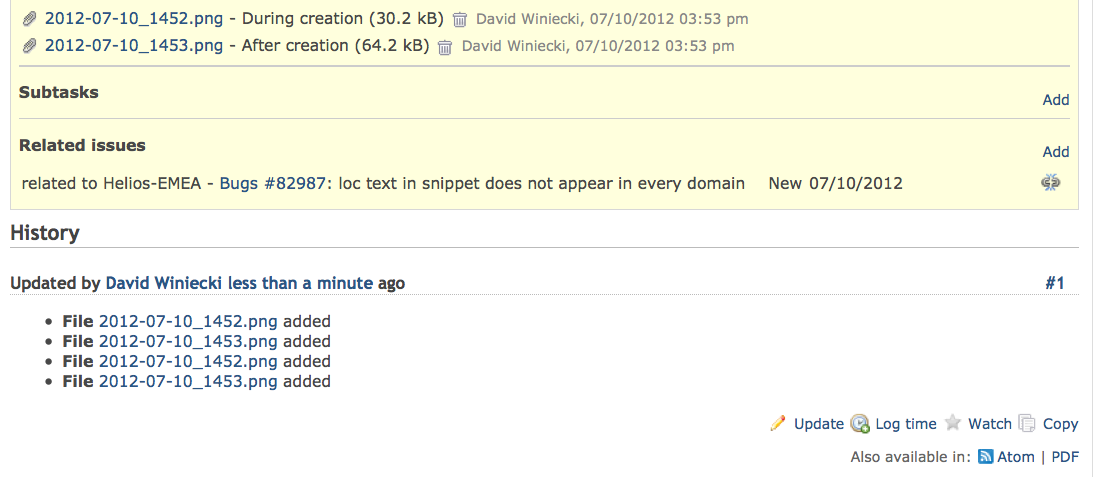Click paperclip icon beside 2012-07-10_1453.png

tap(29, 47)
